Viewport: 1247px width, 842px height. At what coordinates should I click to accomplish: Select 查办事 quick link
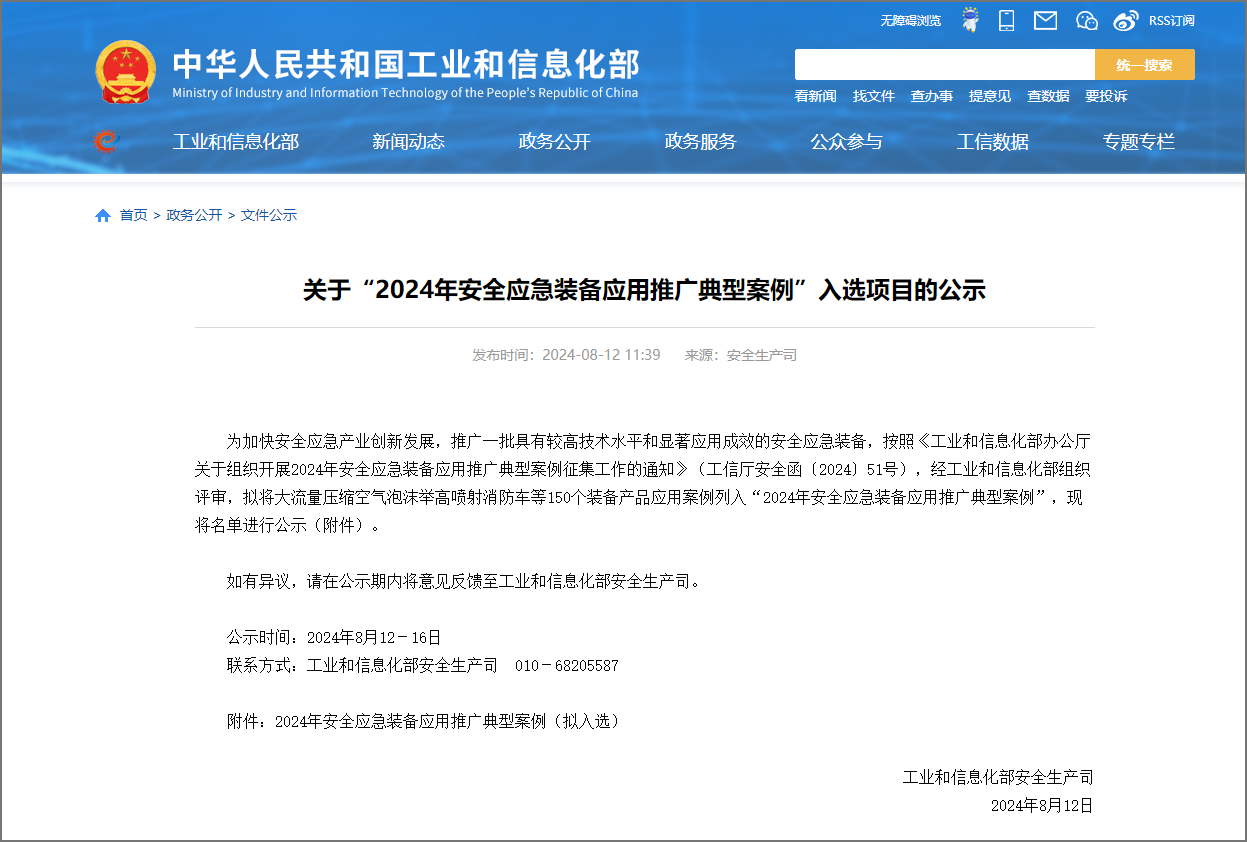pyautogui.click(x=931, y=96)
